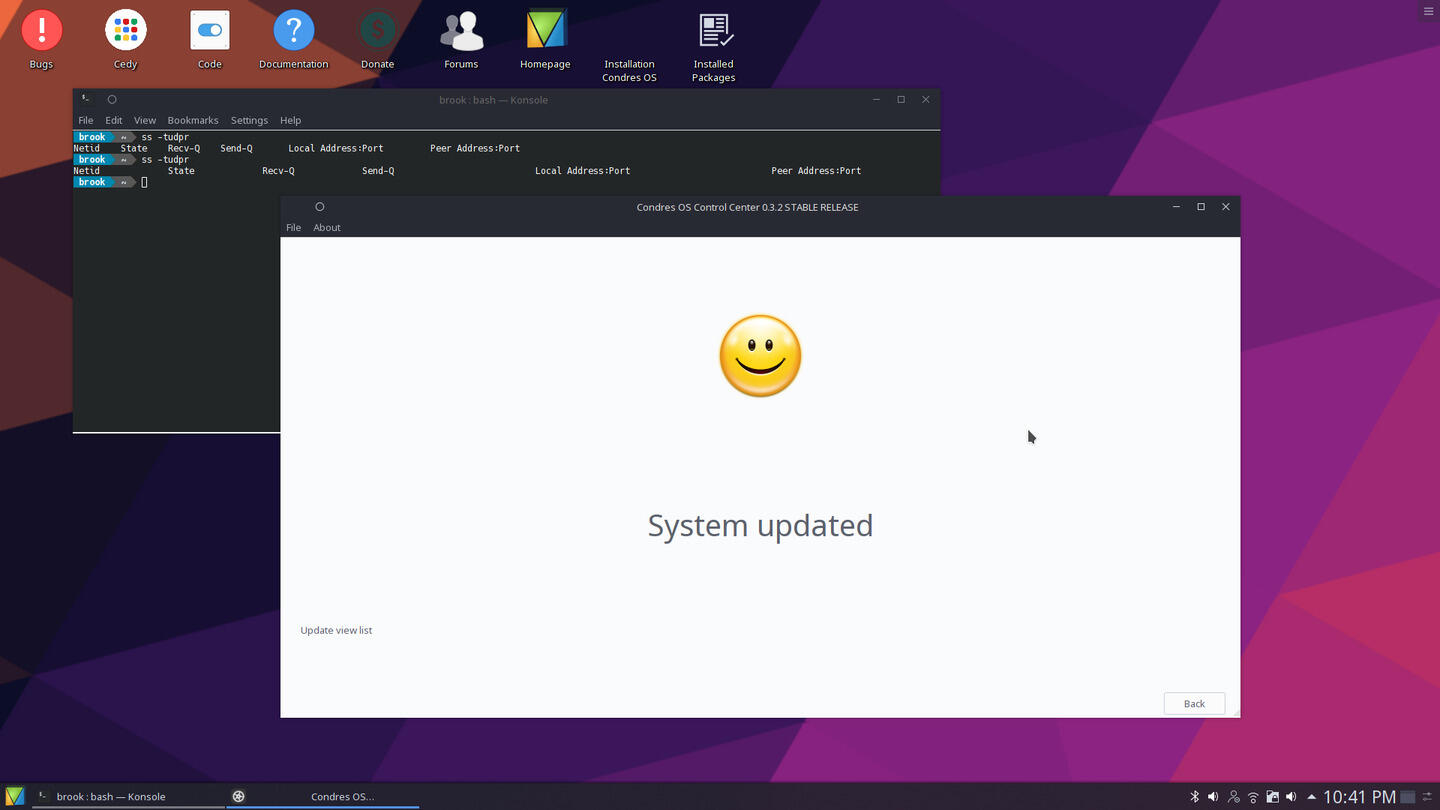
Task: Open the Konsole Edit menu
Action: [x=114, y=120]
